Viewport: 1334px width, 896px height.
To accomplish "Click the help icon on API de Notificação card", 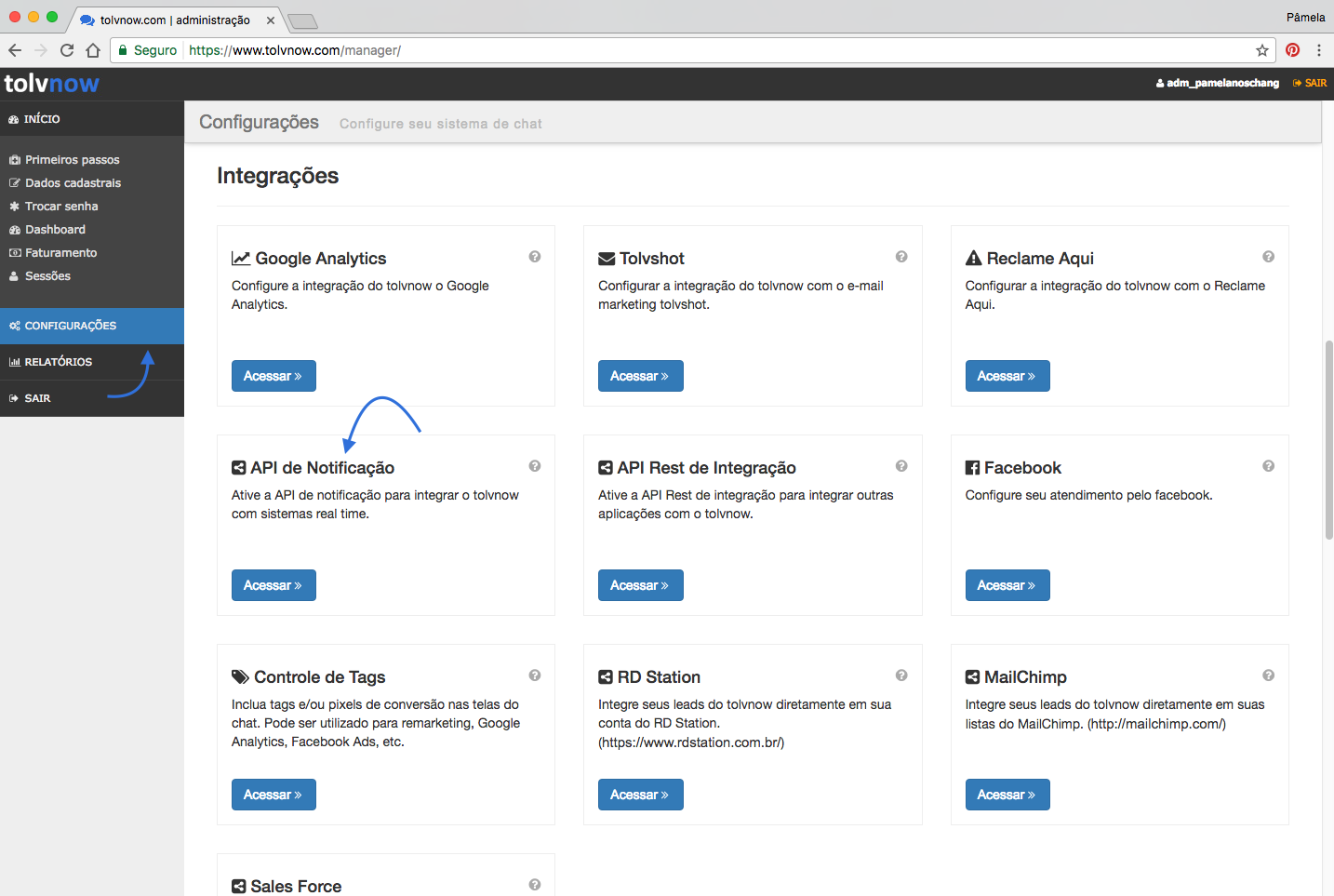I will click(x=535, y=466).
